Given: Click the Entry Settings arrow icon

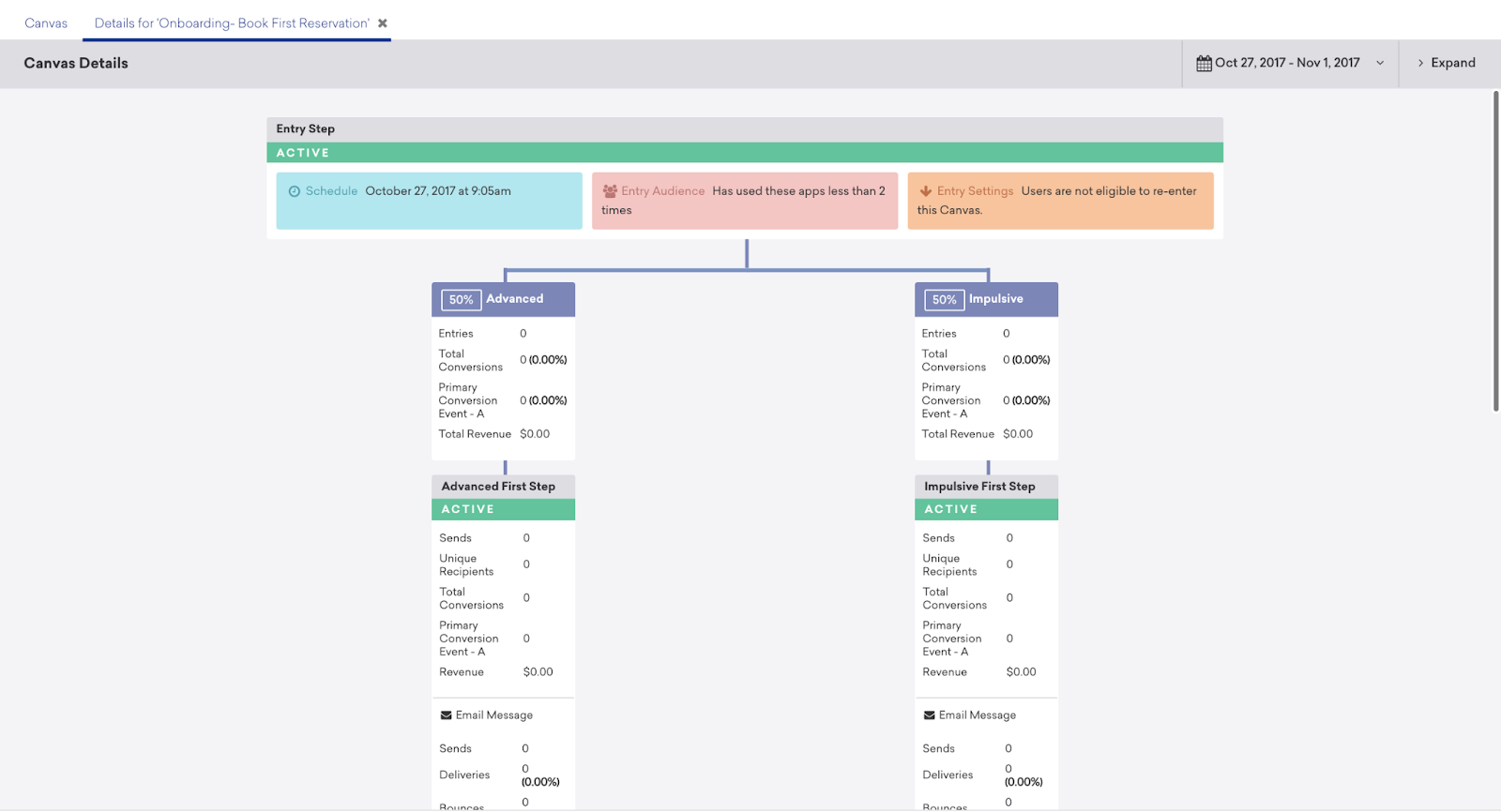Looking at the screenshot, I should 926,191.
